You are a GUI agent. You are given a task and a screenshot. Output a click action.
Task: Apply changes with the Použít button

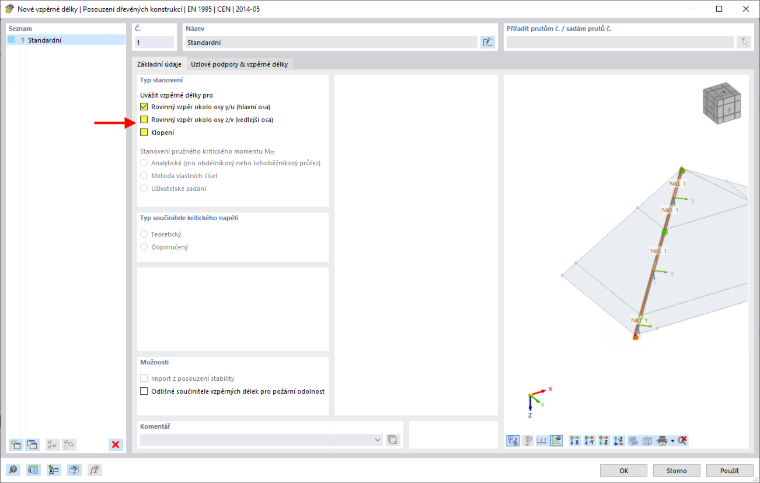coord(729,470)
